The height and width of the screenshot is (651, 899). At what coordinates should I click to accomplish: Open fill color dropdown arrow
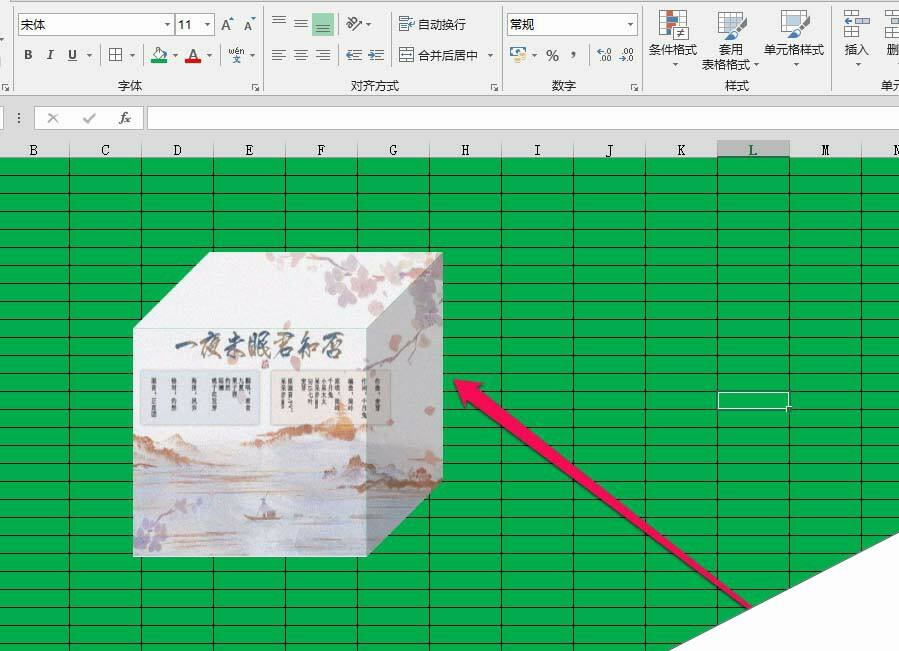(x=175, y=56)
